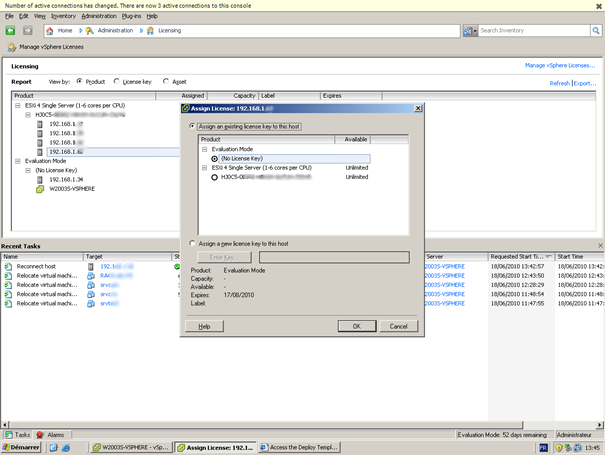Click the Licensing icon in breadcrumb
This screenshot has height=455, width=605.
(x=150, y=31)
